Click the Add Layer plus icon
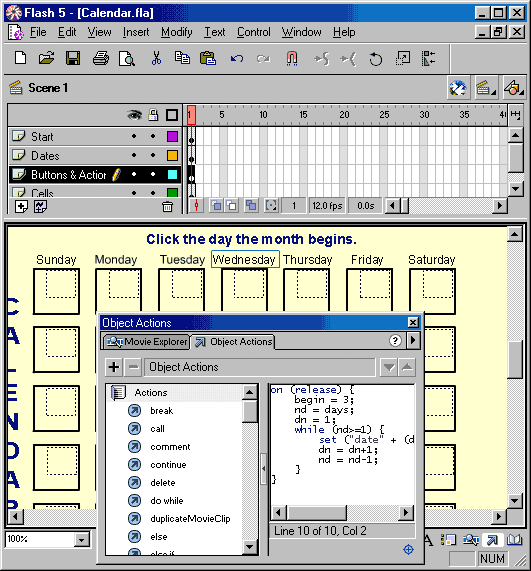The height and width of the screenshot is (571, 531). (21, 206)
